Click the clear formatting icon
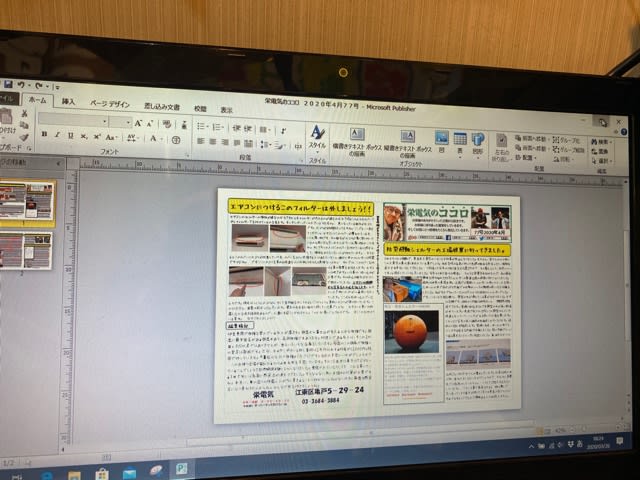 point(167,124)
